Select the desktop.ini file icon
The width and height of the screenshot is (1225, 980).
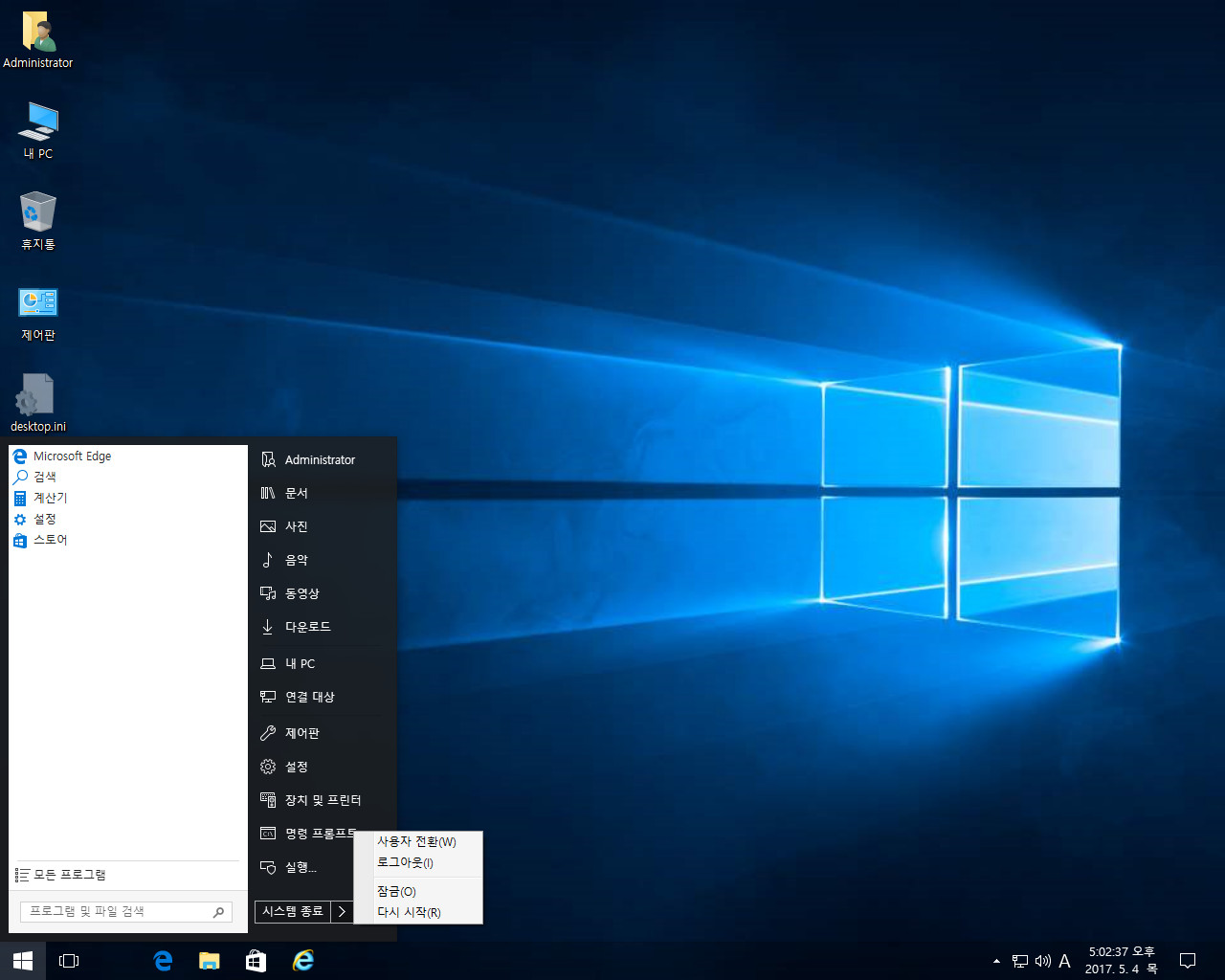(38, 403)
